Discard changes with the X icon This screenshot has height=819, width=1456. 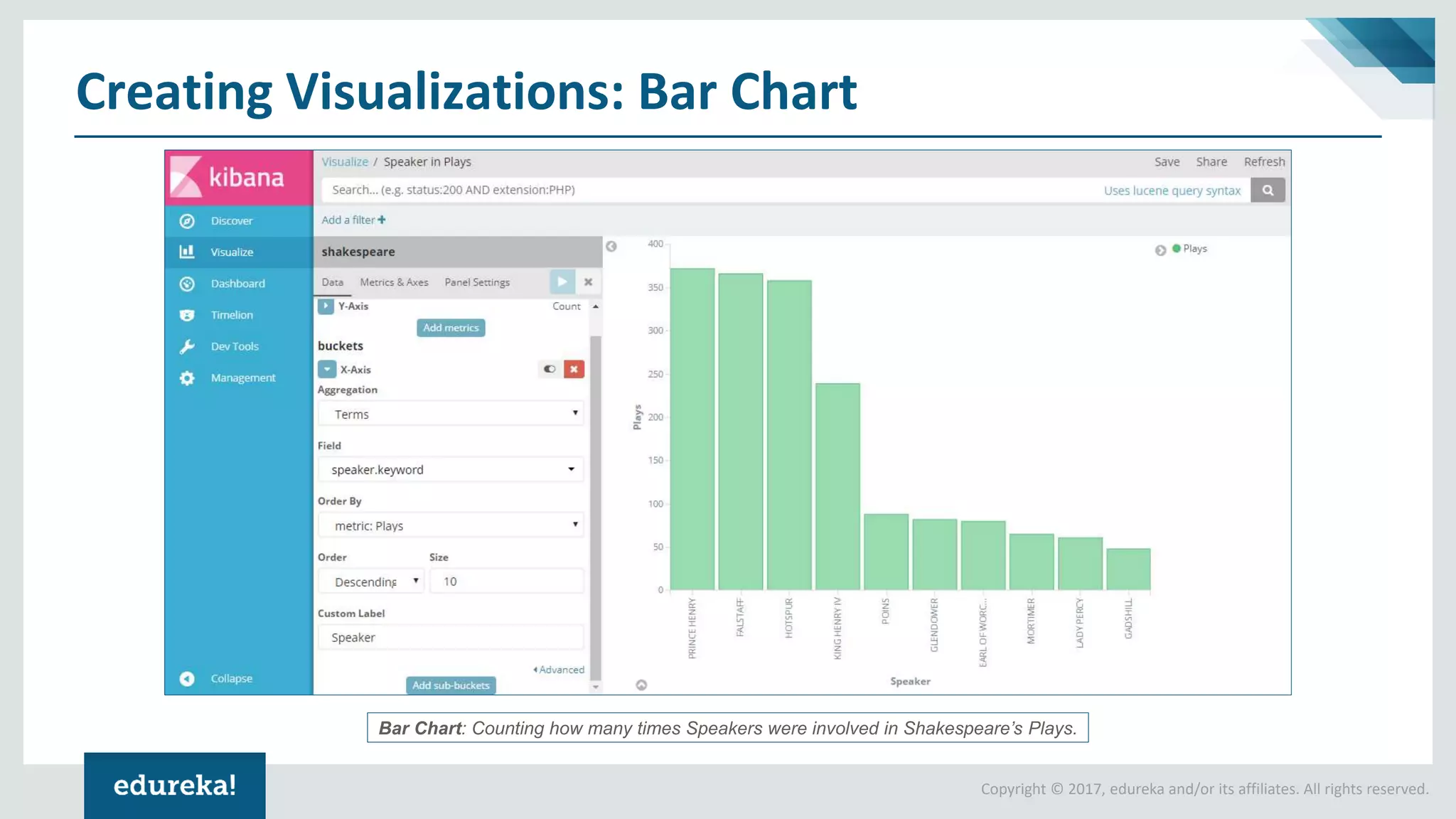click(589, 282)
